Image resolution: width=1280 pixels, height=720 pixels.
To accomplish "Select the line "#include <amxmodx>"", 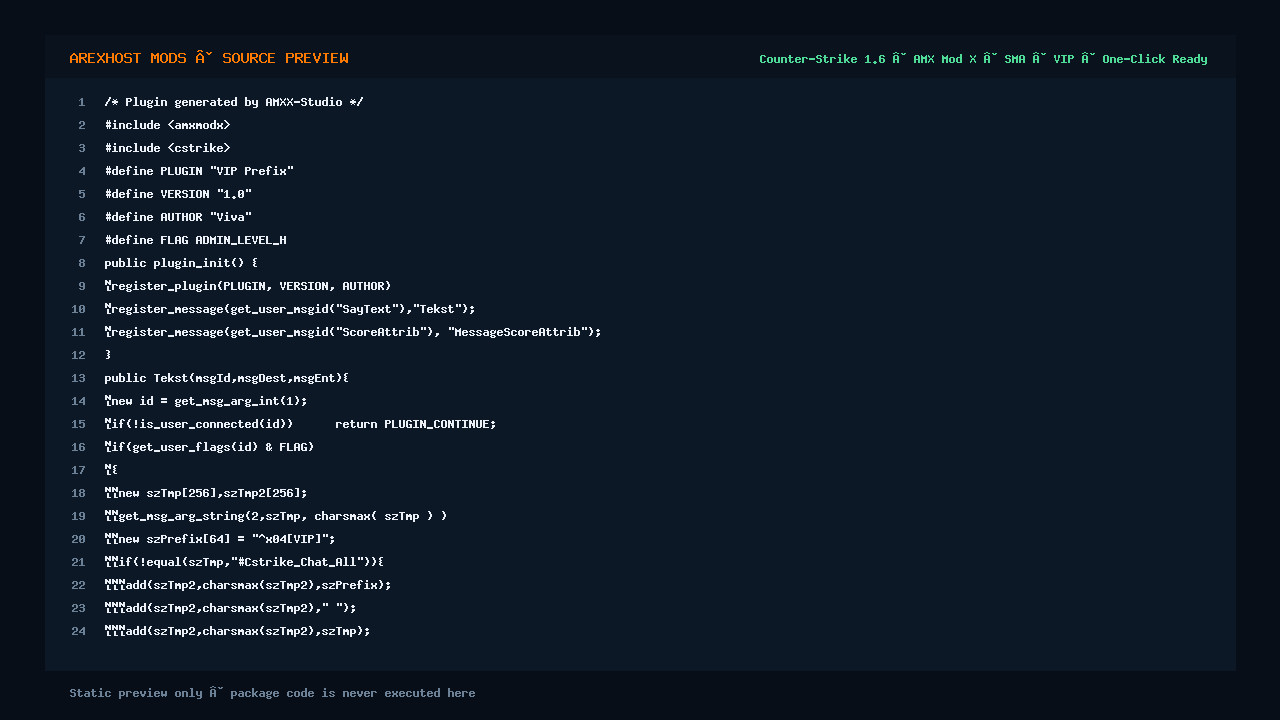I will [x=167, y=125].
